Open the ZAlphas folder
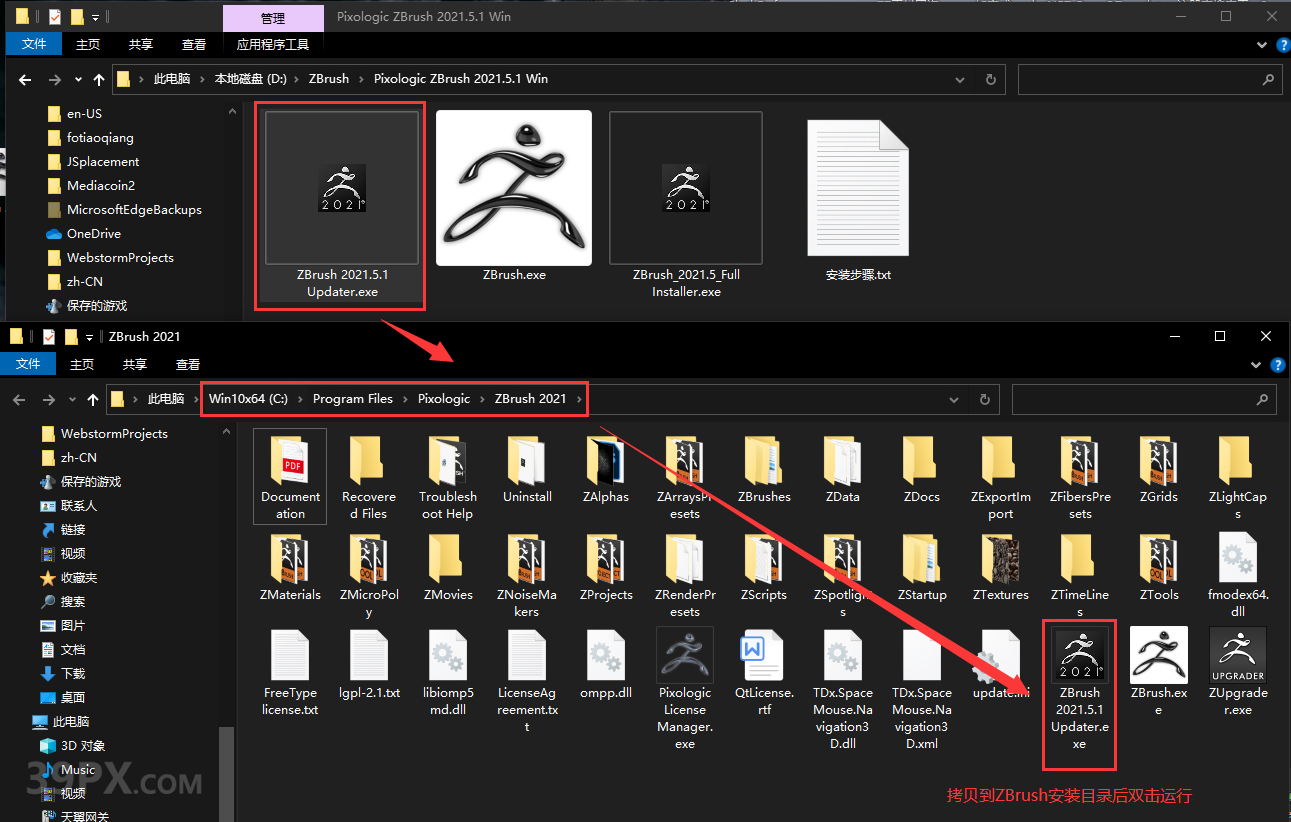The image size is (1291, 822). (606, 471)
